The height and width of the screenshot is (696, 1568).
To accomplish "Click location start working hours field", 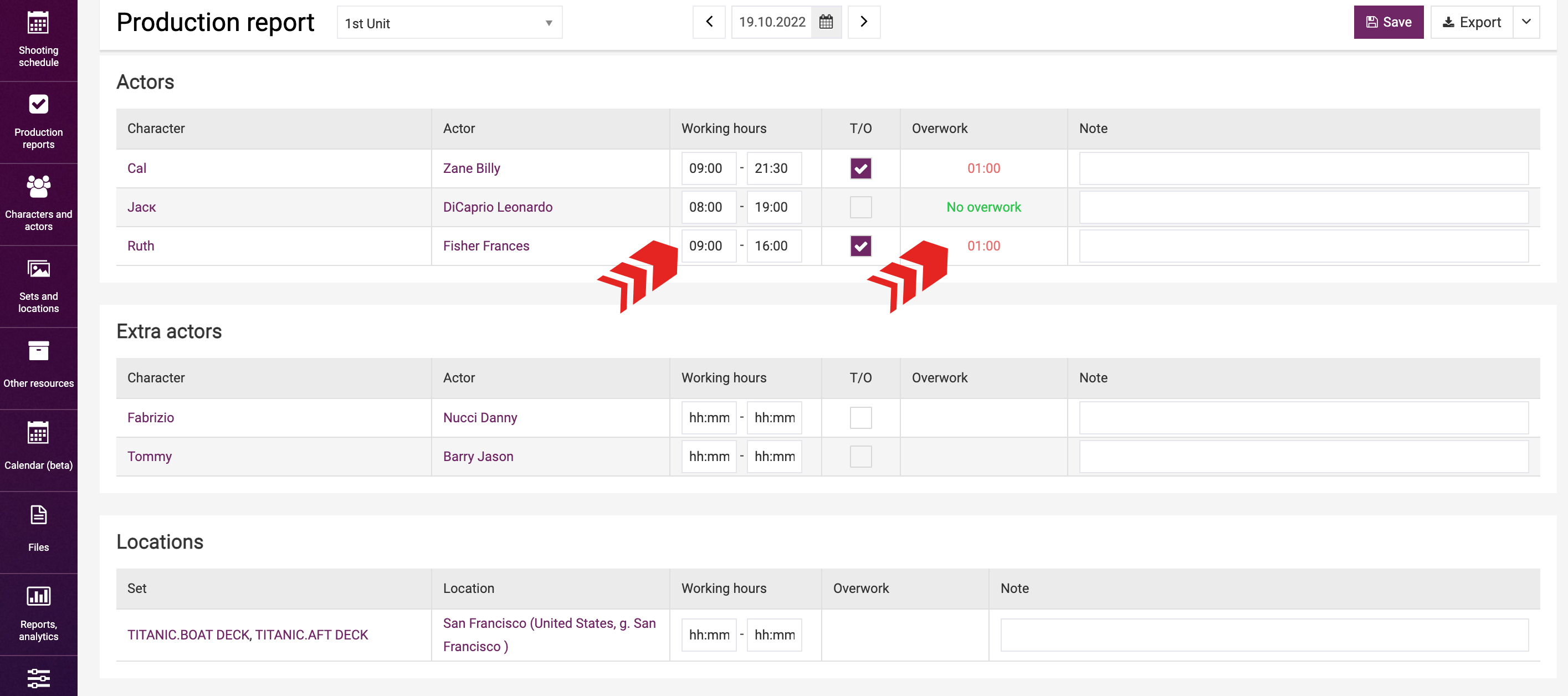I will click(x=709, y=635).
